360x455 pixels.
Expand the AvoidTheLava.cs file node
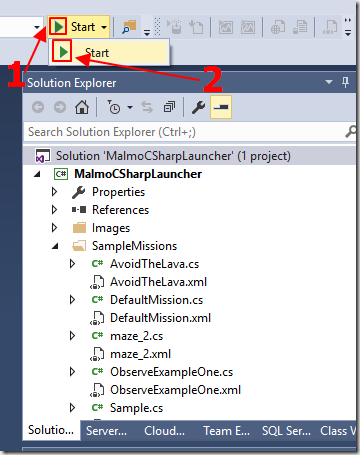72,264
